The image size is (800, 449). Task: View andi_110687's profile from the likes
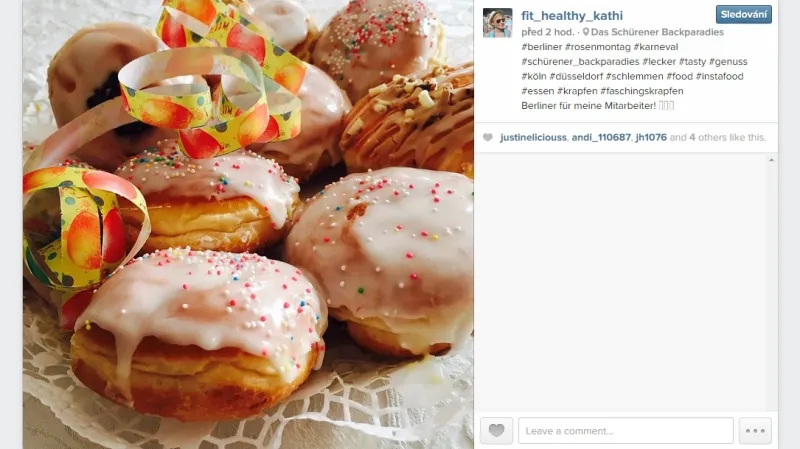point(601,137)
